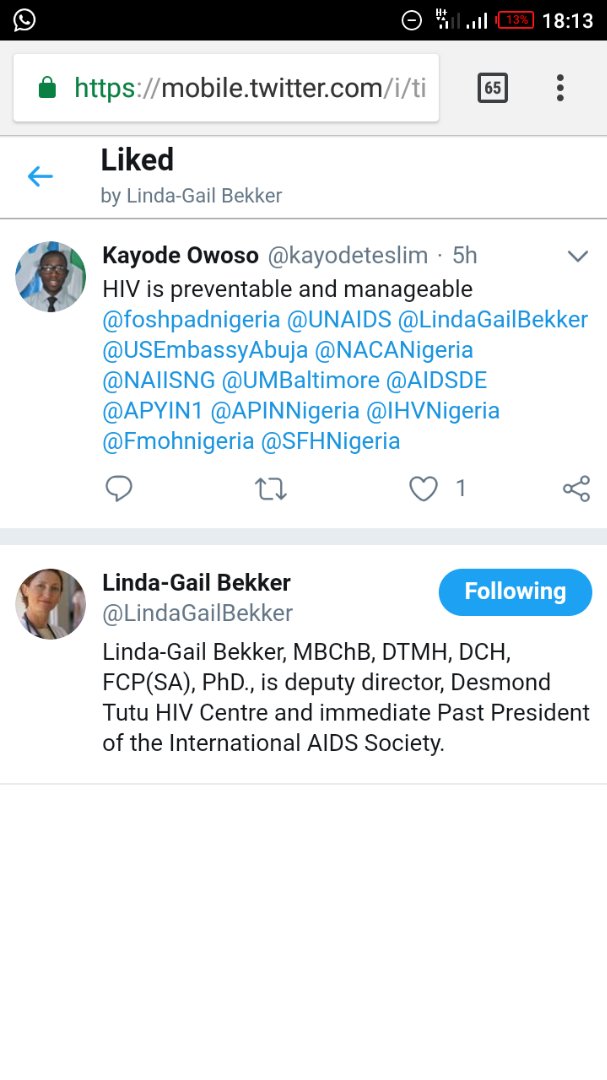Select the Kayode Owoso author name
This screenshot has height=1080, width=607.
[180, 255]
